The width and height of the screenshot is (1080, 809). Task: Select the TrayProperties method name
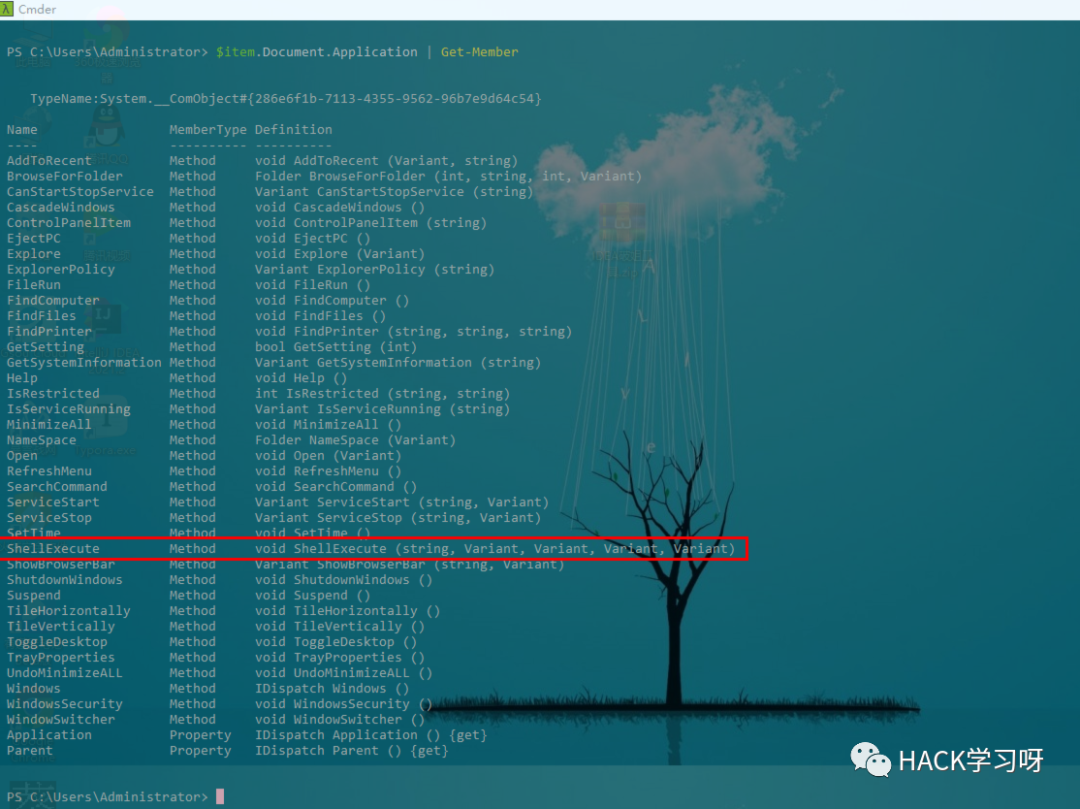point(61,658)
